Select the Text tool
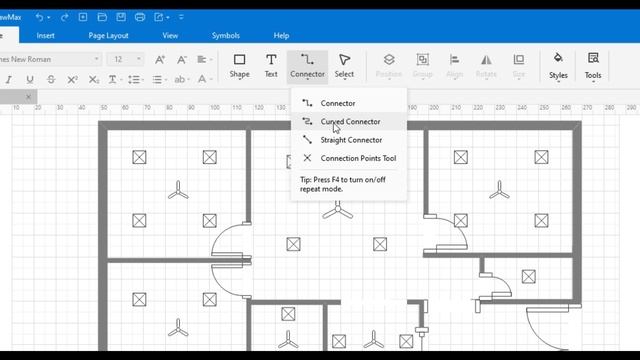The image size is (640, 360). (271, 66)
